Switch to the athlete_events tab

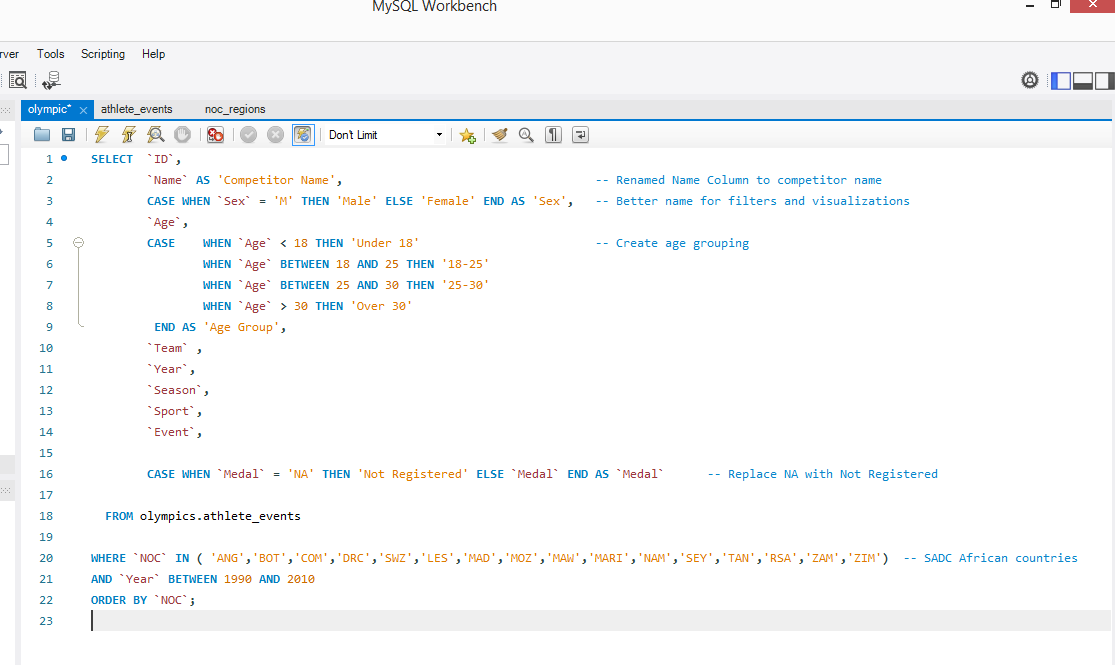point(136,109)
